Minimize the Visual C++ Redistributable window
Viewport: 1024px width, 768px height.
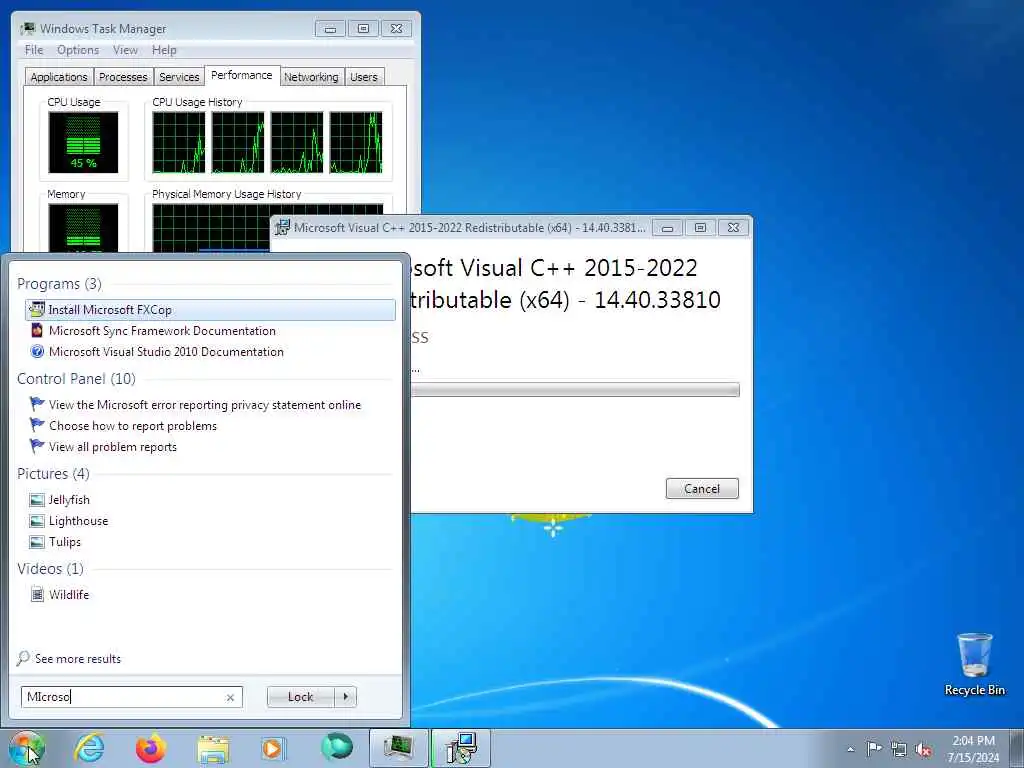[667, 228]
